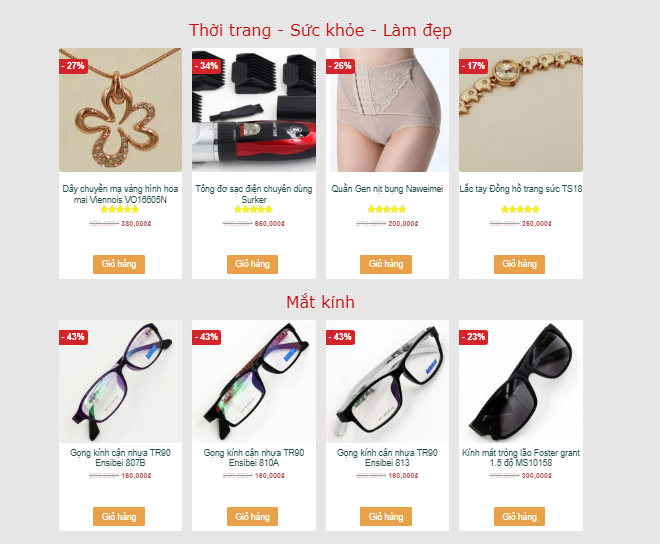Open product title Dây chuyền mạ vàng Viennois
This screenshot has width=660, height=544.
(x=120, y=194)
